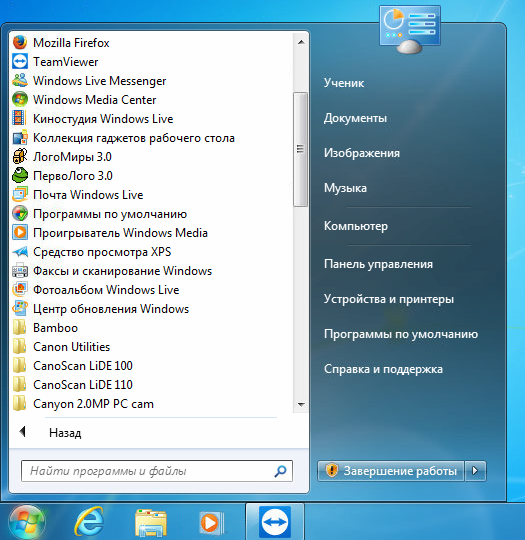The image size is (525, 540).
Task: Open Программы по умолчанию in right pane
Action: click(401, 334)
